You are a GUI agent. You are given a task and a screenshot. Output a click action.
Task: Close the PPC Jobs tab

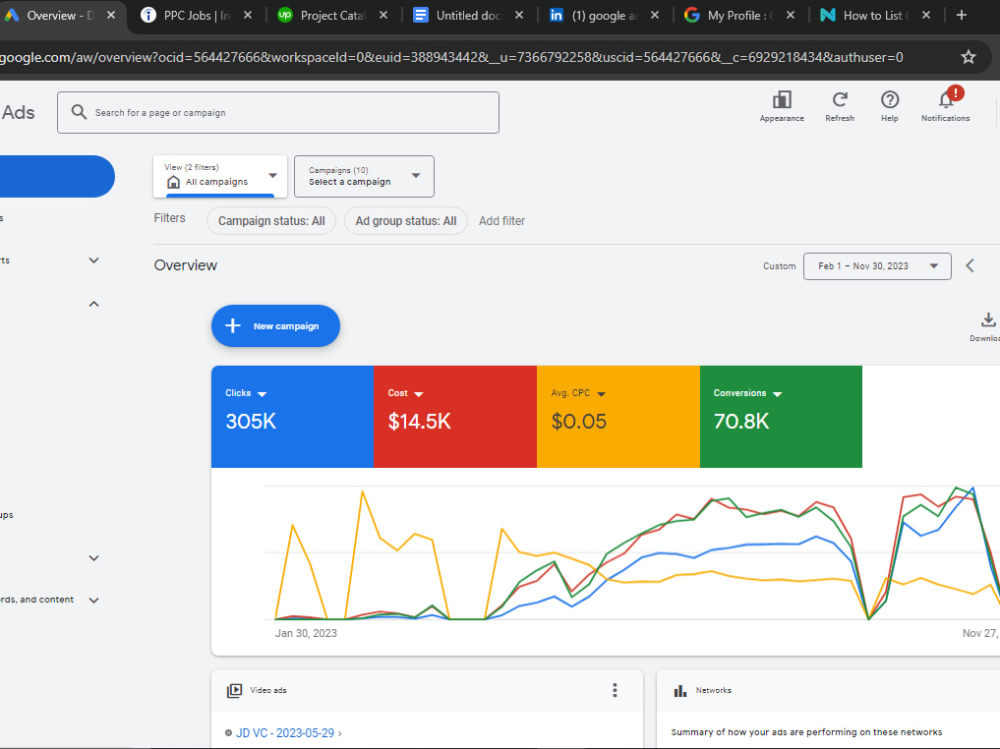[248, 15]
